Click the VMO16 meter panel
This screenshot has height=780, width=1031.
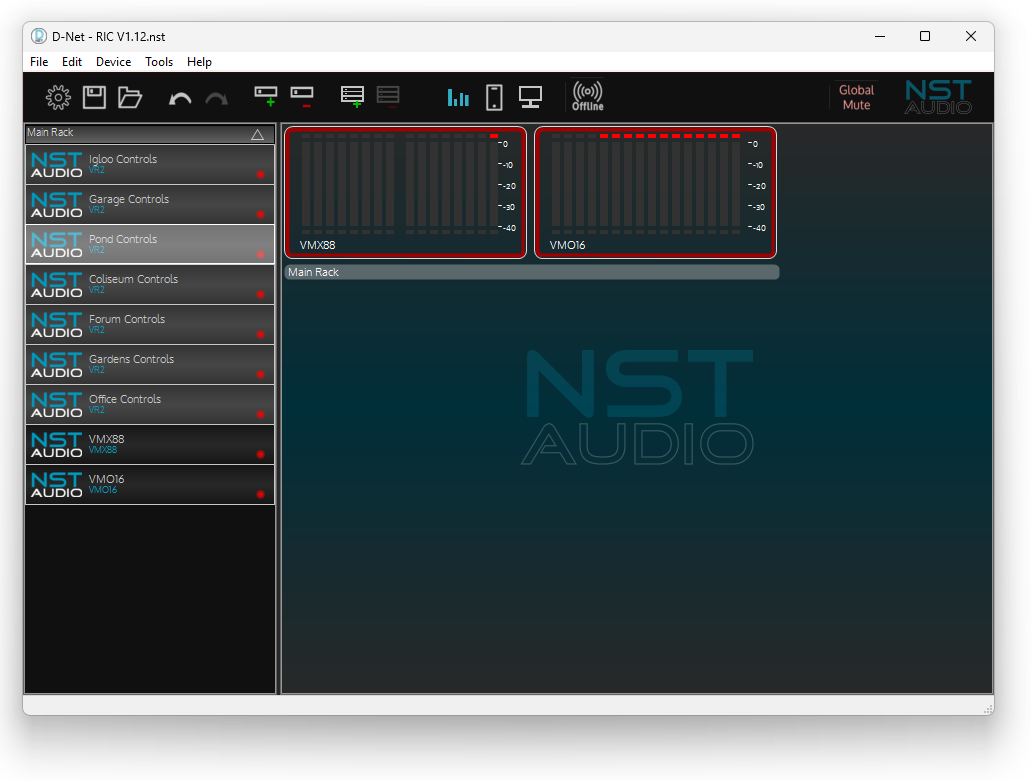click(655, 192)
